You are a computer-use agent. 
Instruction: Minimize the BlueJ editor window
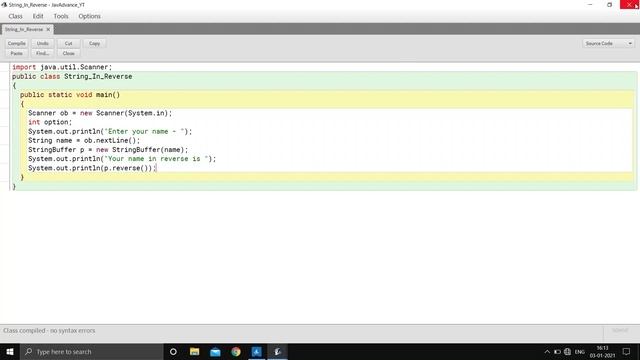click(590, 4)
